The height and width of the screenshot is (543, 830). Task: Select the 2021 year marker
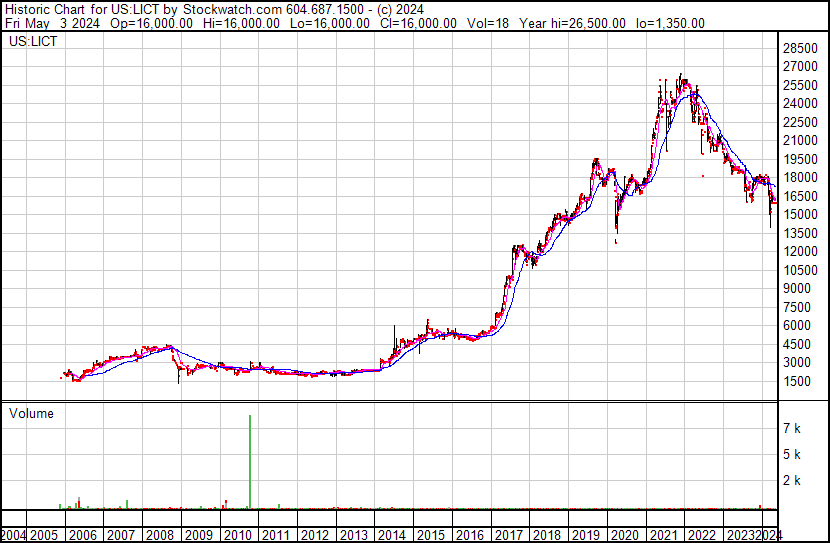point(664,535)
